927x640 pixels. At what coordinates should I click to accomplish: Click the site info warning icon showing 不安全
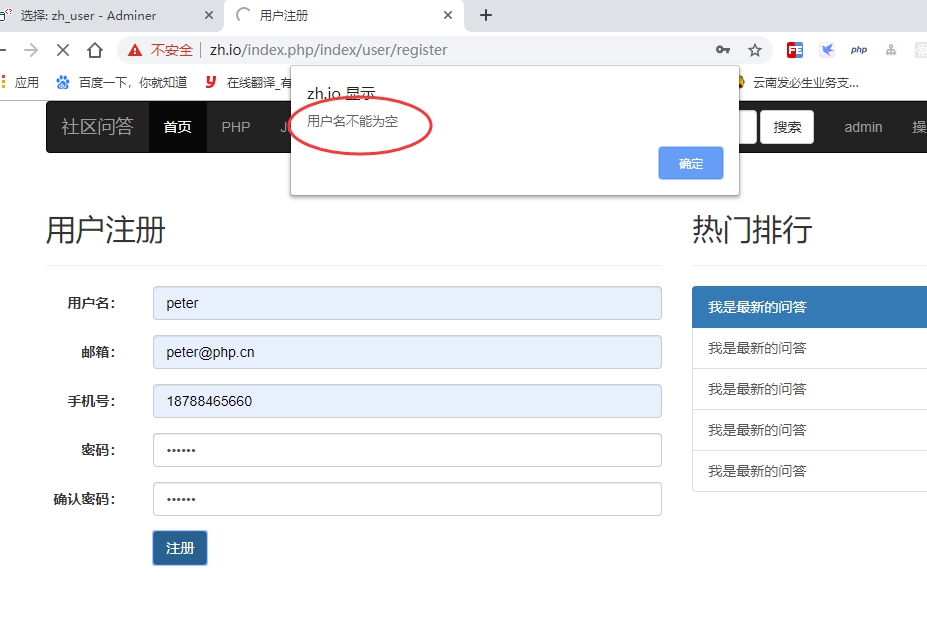158,49
